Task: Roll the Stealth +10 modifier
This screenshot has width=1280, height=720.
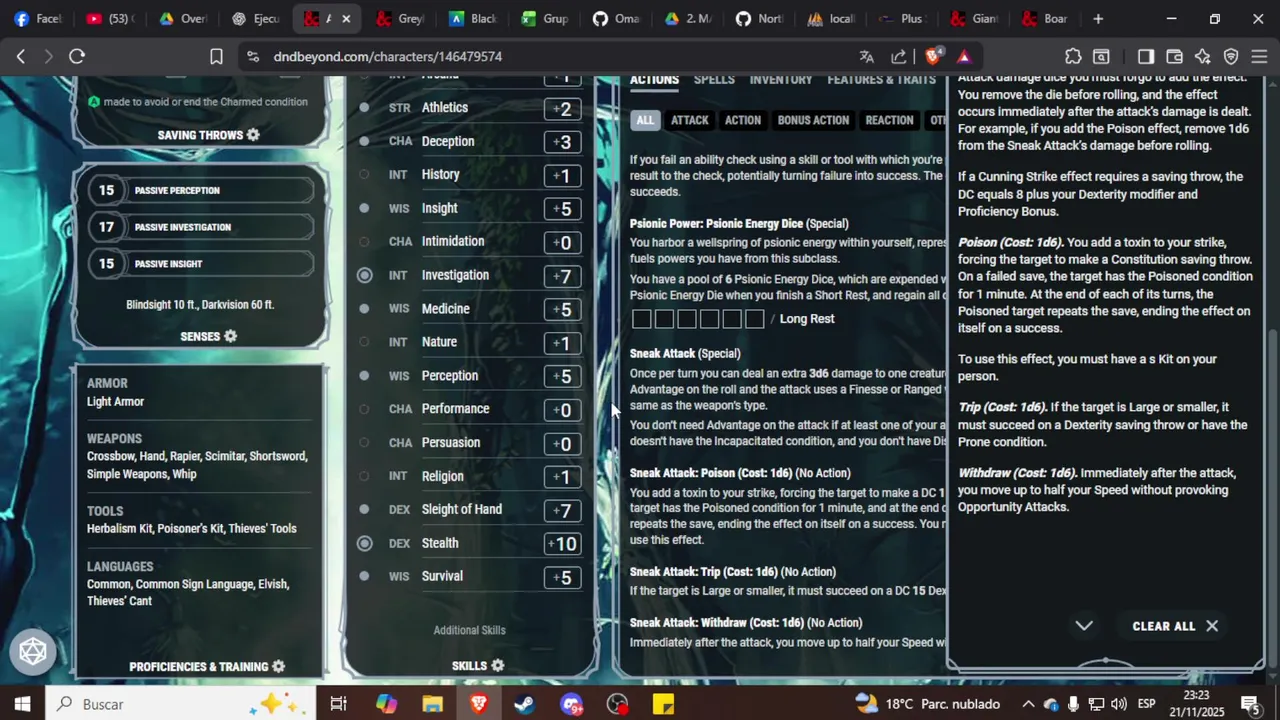Action: point(563,544)
